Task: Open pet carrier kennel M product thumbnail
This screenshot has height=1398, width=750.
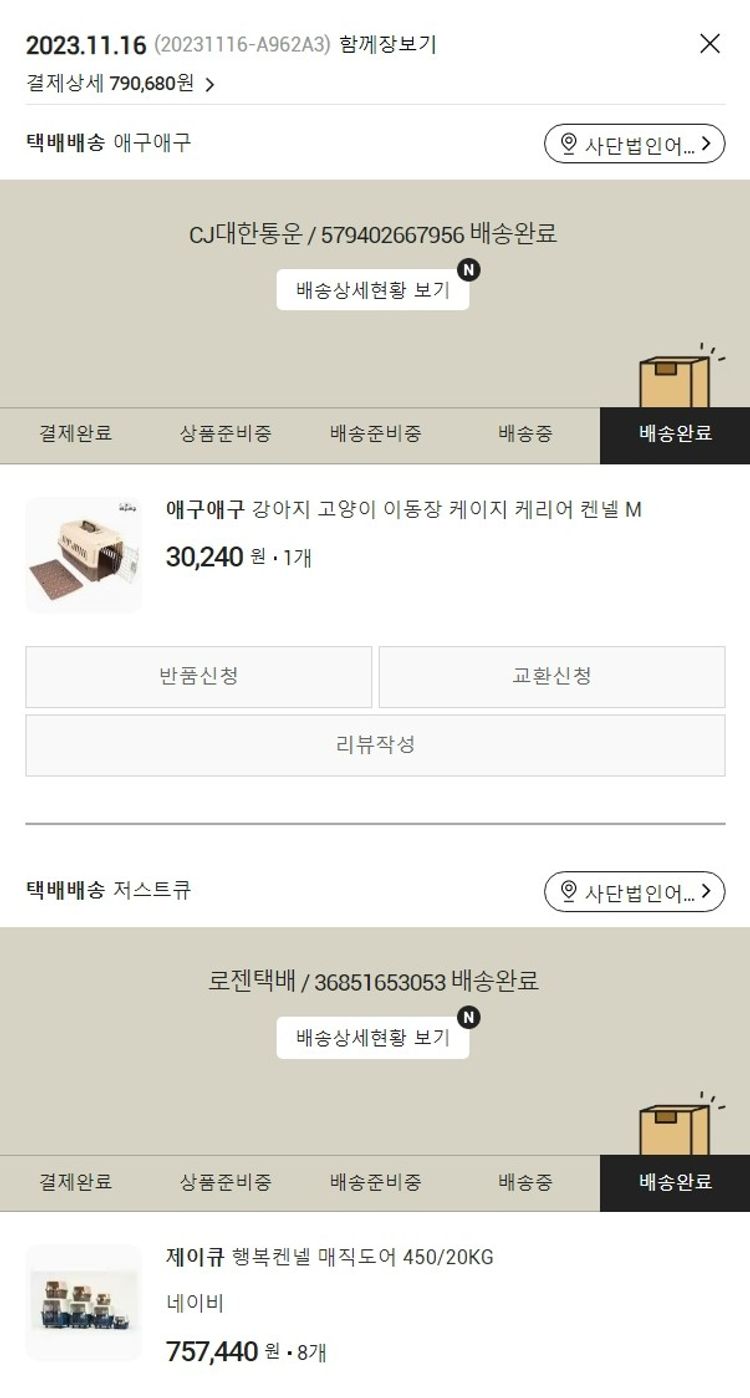Action: pyautogui.click(x=84, y=555)
